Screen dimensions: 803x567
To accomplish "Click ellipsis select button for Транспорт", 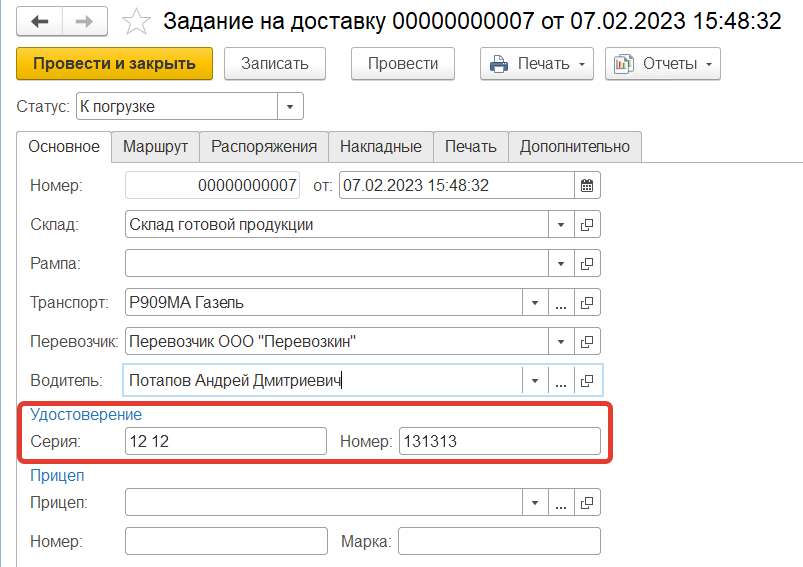I will [561, 302].
